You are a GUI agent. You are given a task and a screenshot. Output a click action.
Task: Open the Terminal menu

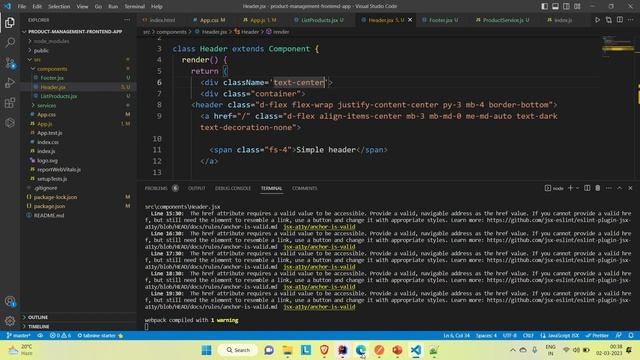135,6
